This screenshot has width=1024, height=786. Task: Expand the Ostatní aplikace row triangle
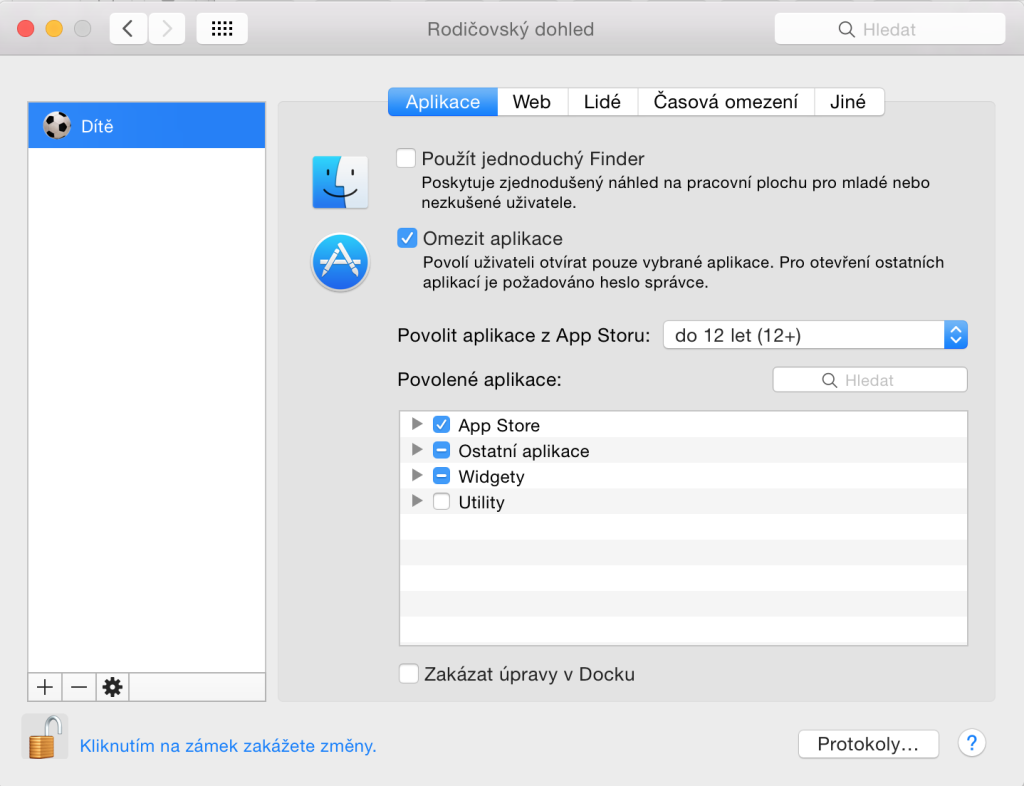[417, 450]
